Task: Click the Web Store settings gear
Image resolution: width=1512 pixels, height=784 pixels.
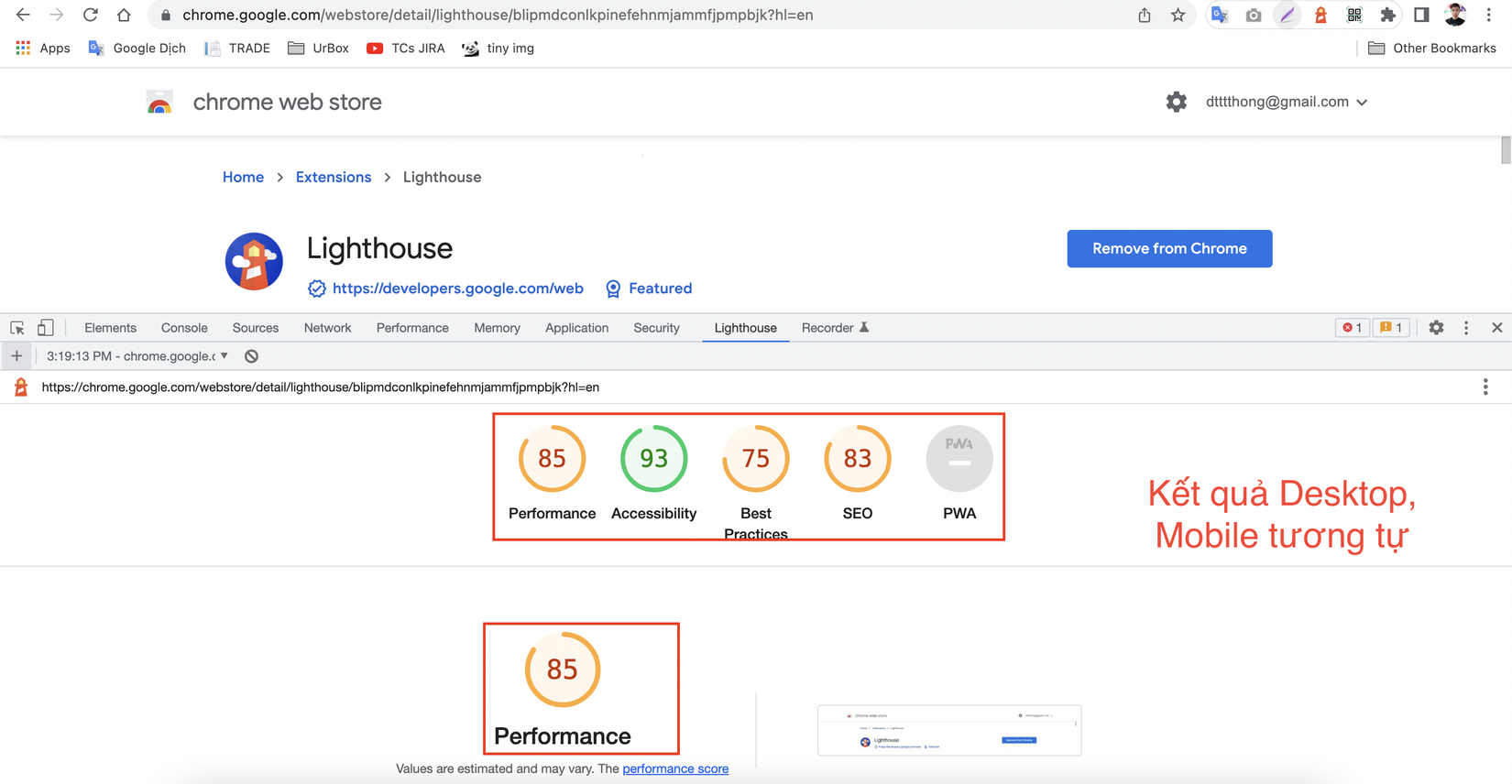Action: [x=1176, y=102]
